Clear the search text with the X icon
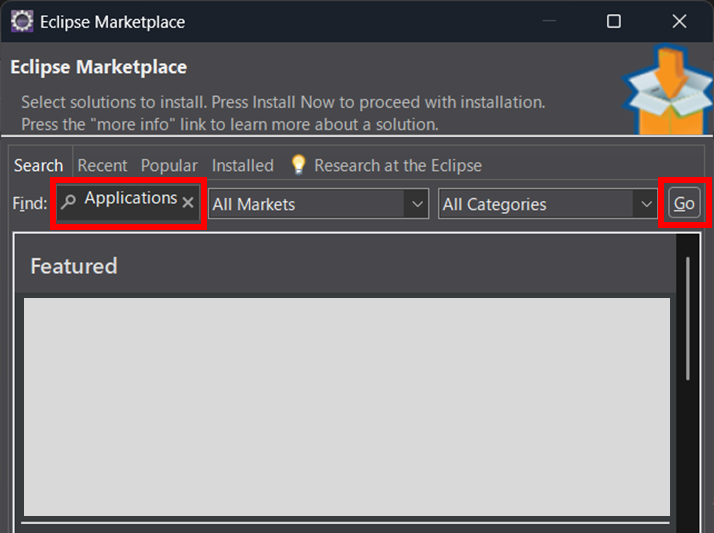714x533 pixels. (x=188, y=202)
